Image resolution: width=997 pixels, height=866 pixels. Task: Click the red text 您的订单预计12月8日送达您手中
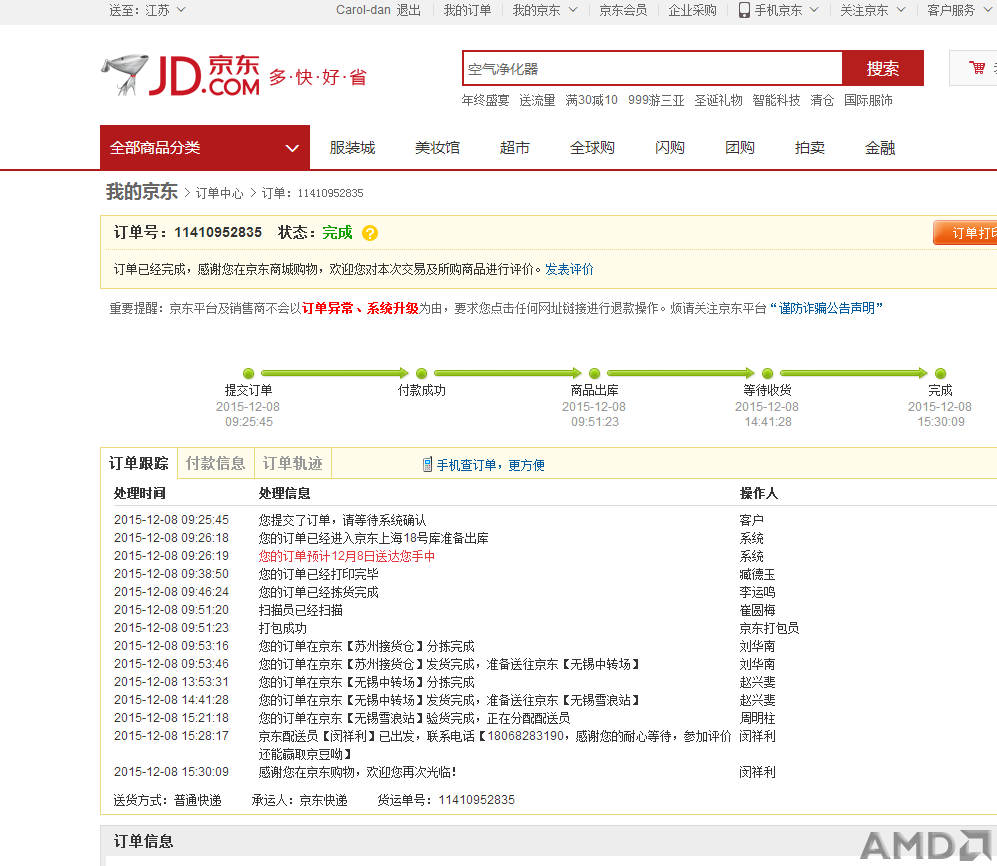click(x=347, y=556)
